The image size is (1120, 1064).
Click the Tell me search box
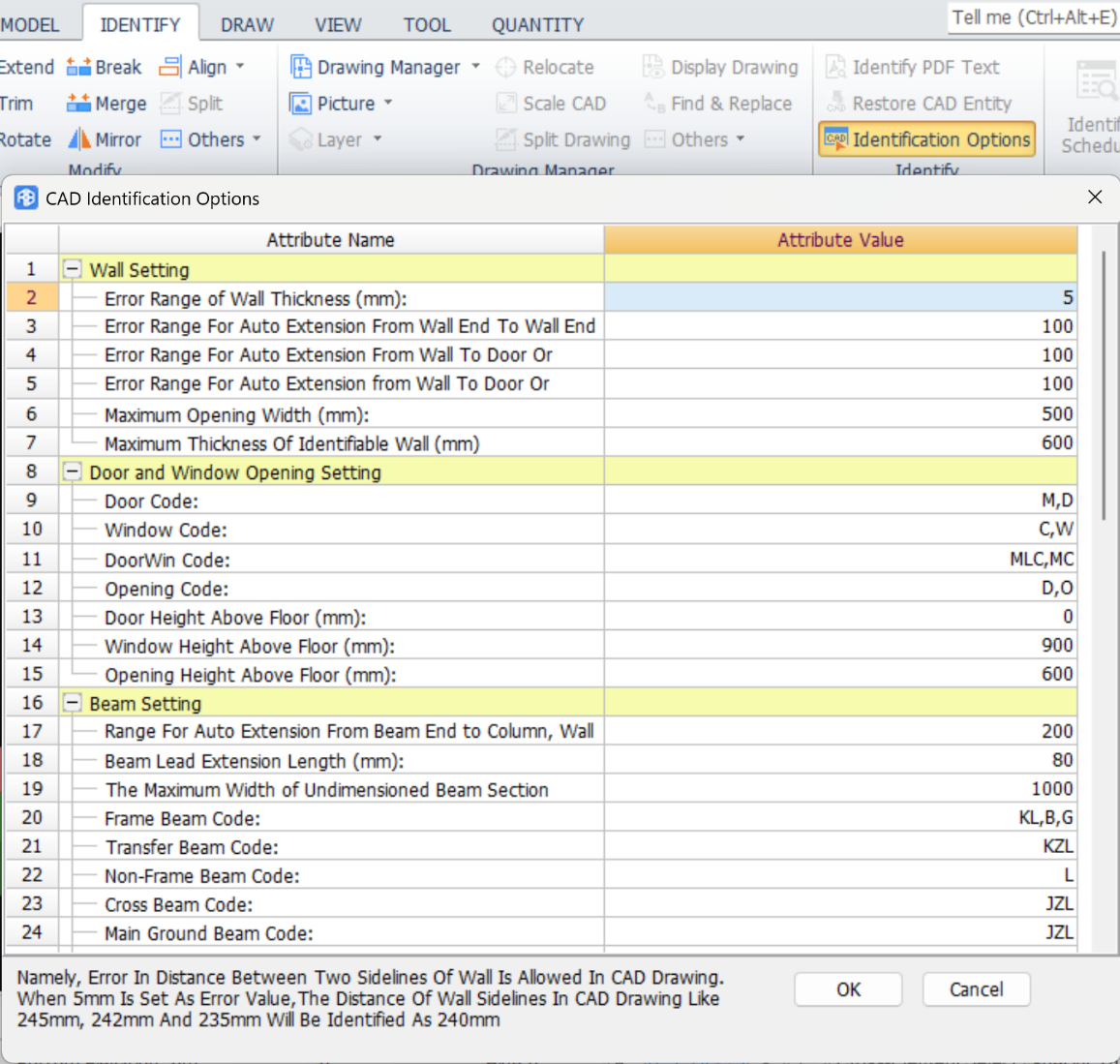[x=1033, y=17]
